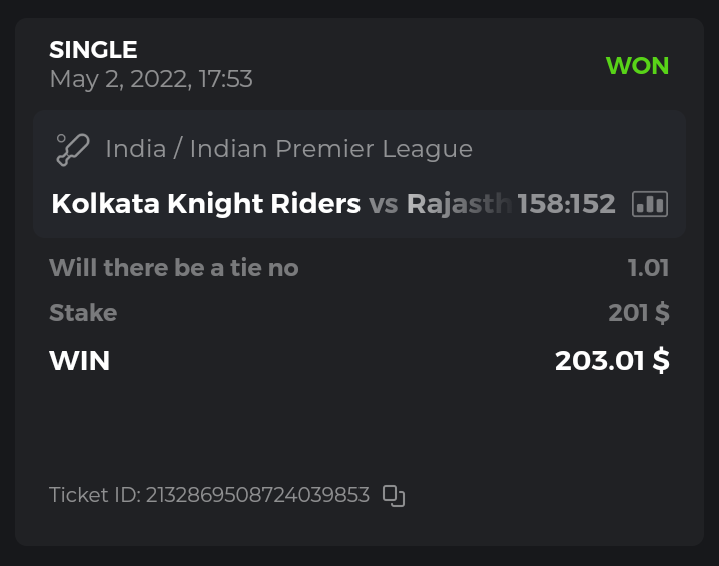719x566 pixels.
Task: Open match statistics bar chart icon
Action: [650, 204]
